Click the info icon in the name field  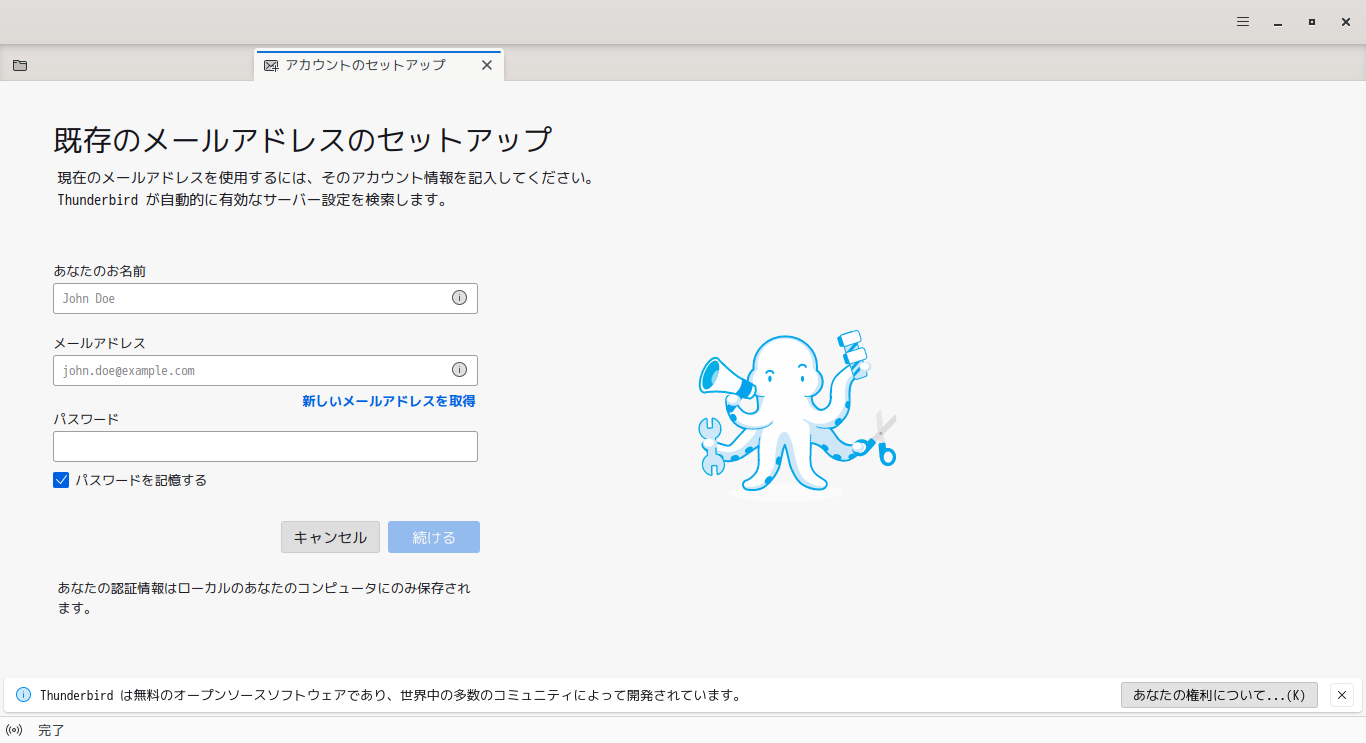(459, 297)
